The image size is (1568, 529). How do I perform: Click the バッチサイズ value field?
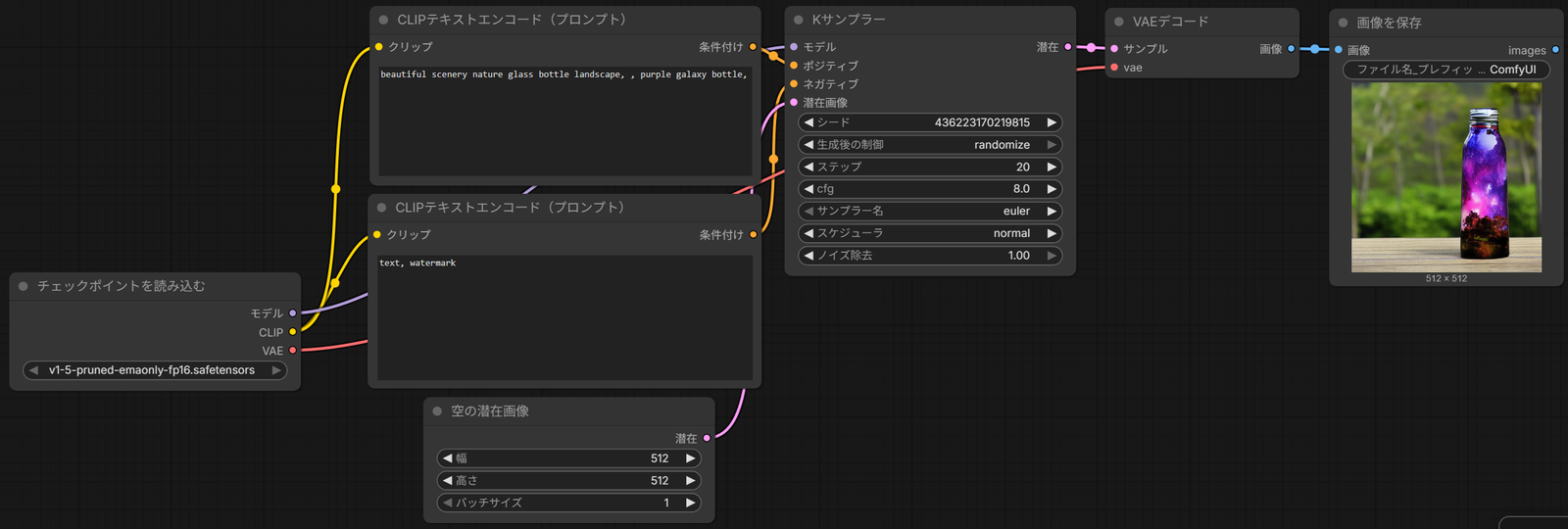click(568, 503)
